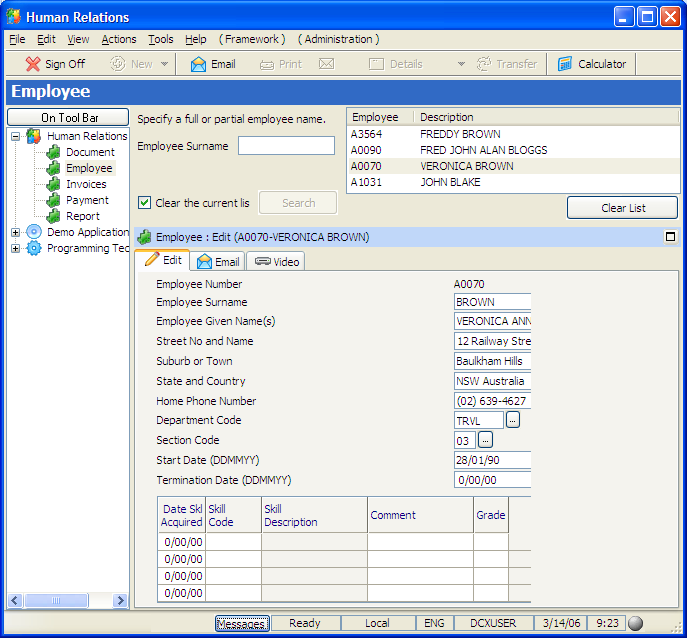Uncheck the Clear the current list checkbox
The image size is (687, 638).
click(145, 203)
